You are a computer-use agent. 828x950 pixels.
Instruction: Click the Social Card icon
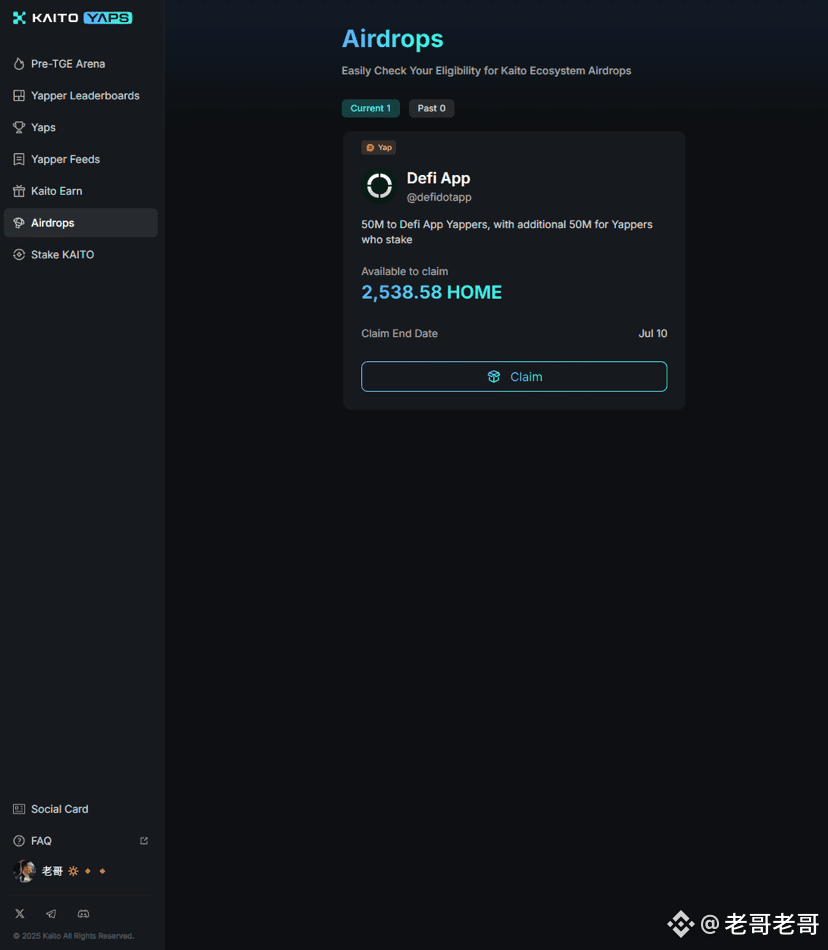point(19,809)
